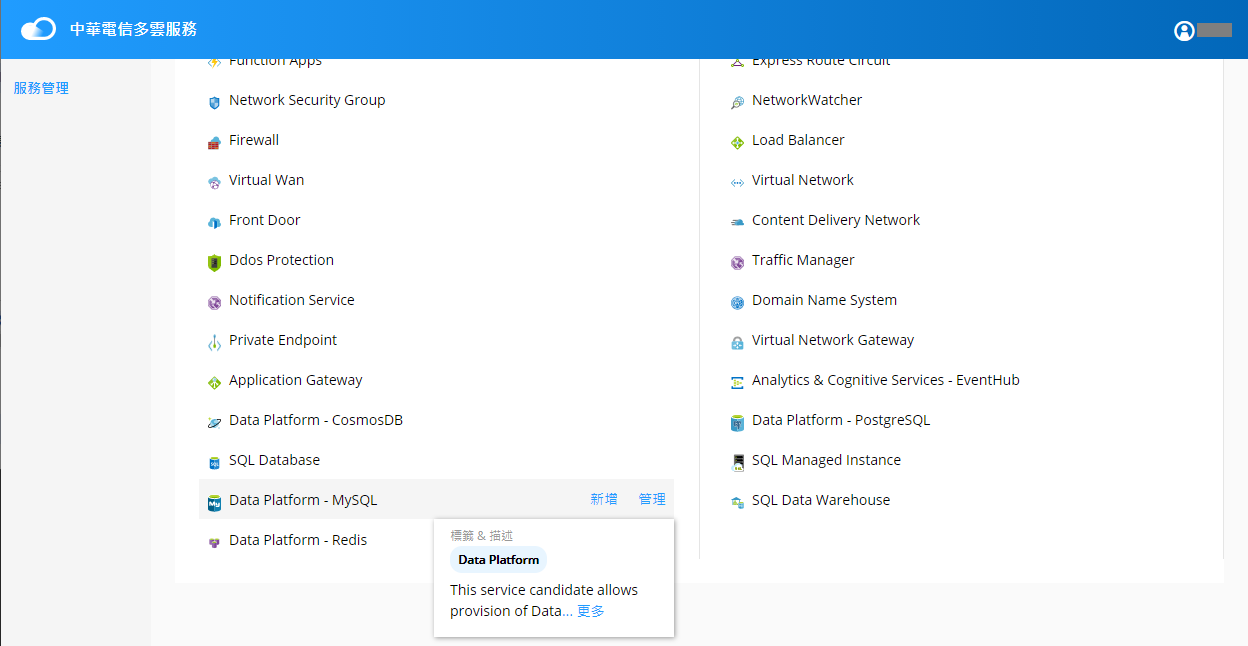Select the Notification Service text
The image size is (1248, 646).
click(x=292, y=300)
